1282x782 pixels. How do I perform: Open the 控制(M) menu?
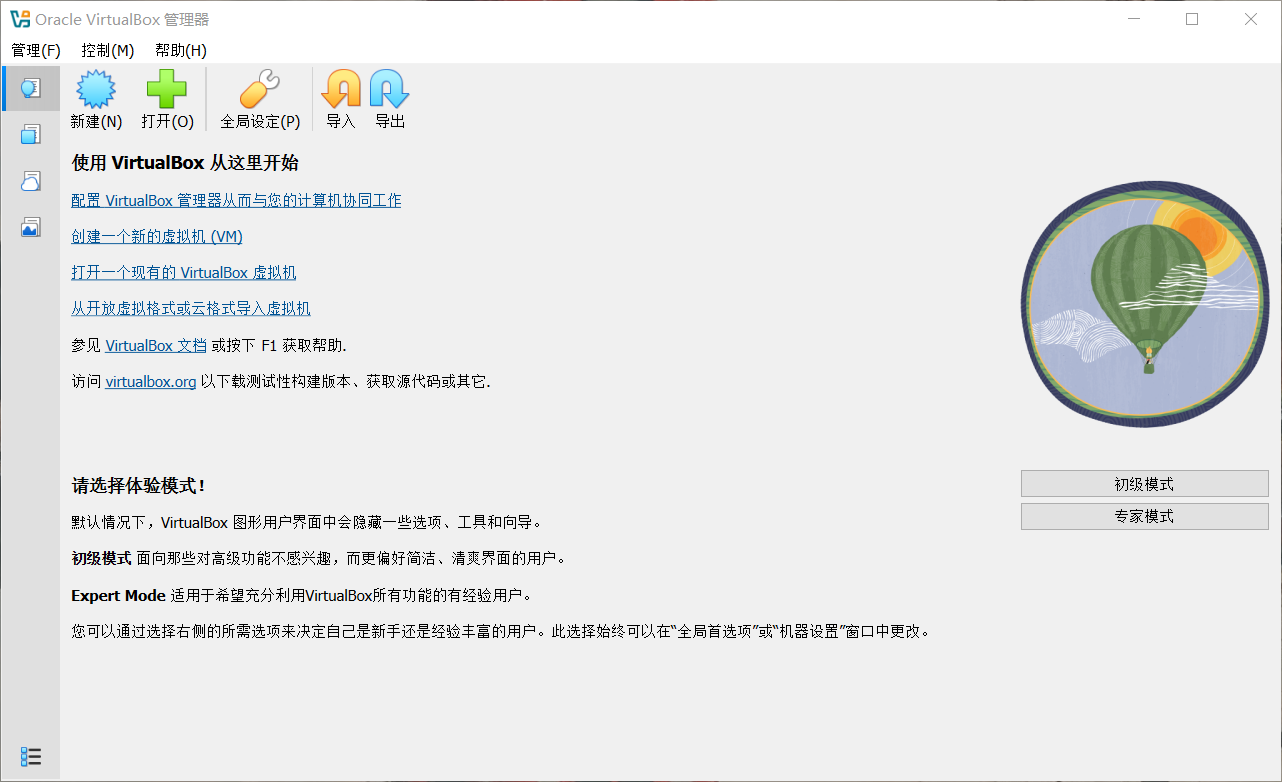coord(108,50)
